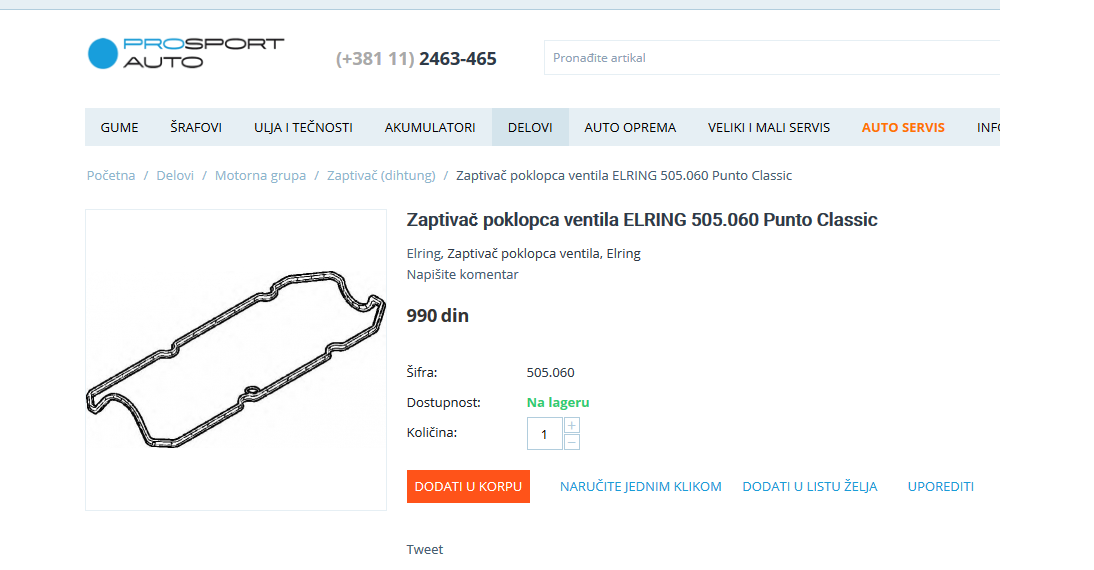Open VELIKI I MALI SERVIS menu
Viewport: 1094px width, 570px height.
pyautogui.click(x=769, y=128)
